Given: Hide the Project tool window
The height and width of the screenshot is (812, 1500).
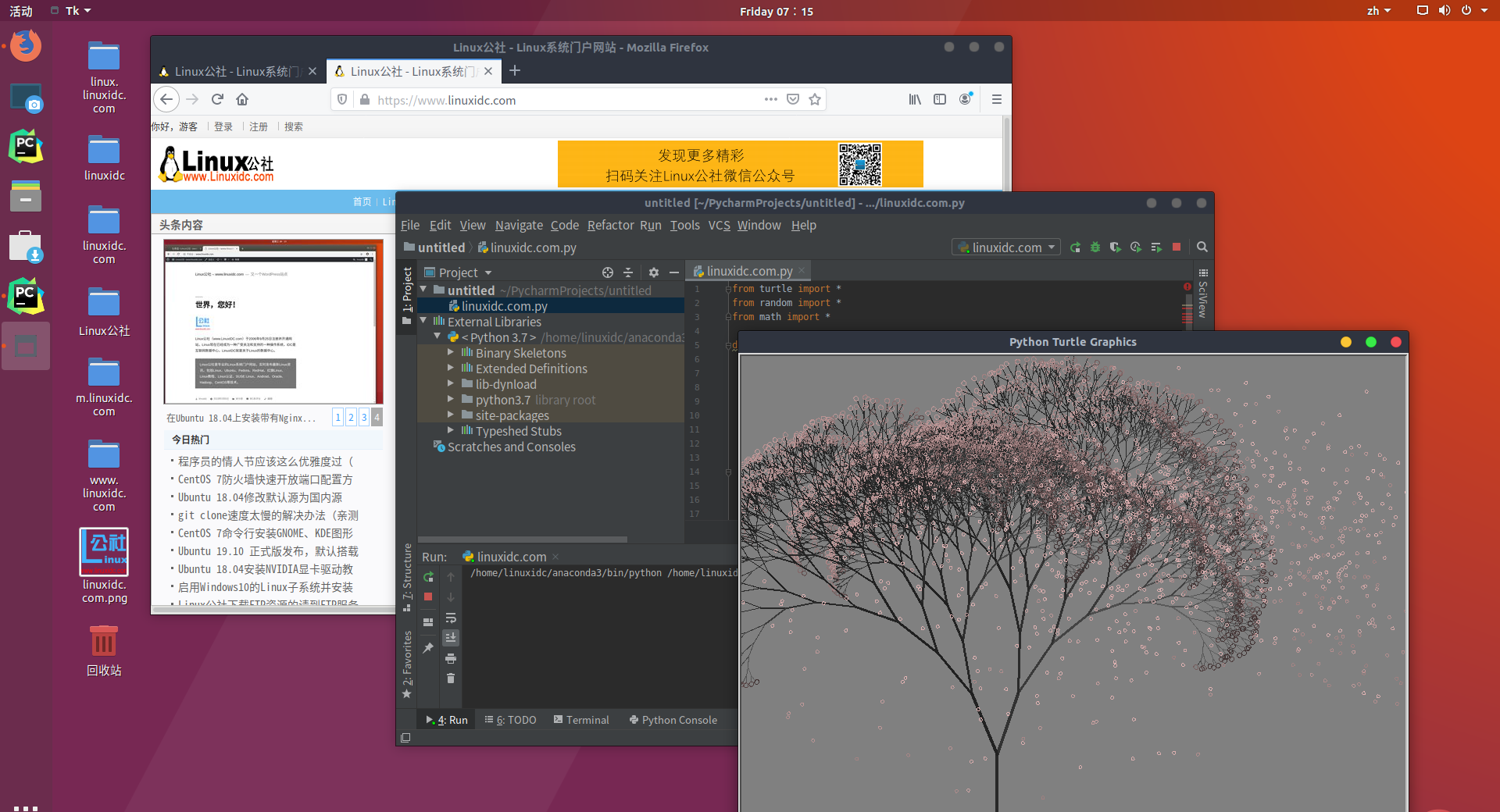Looking at the screenshot, I should [x=674, y=272].
